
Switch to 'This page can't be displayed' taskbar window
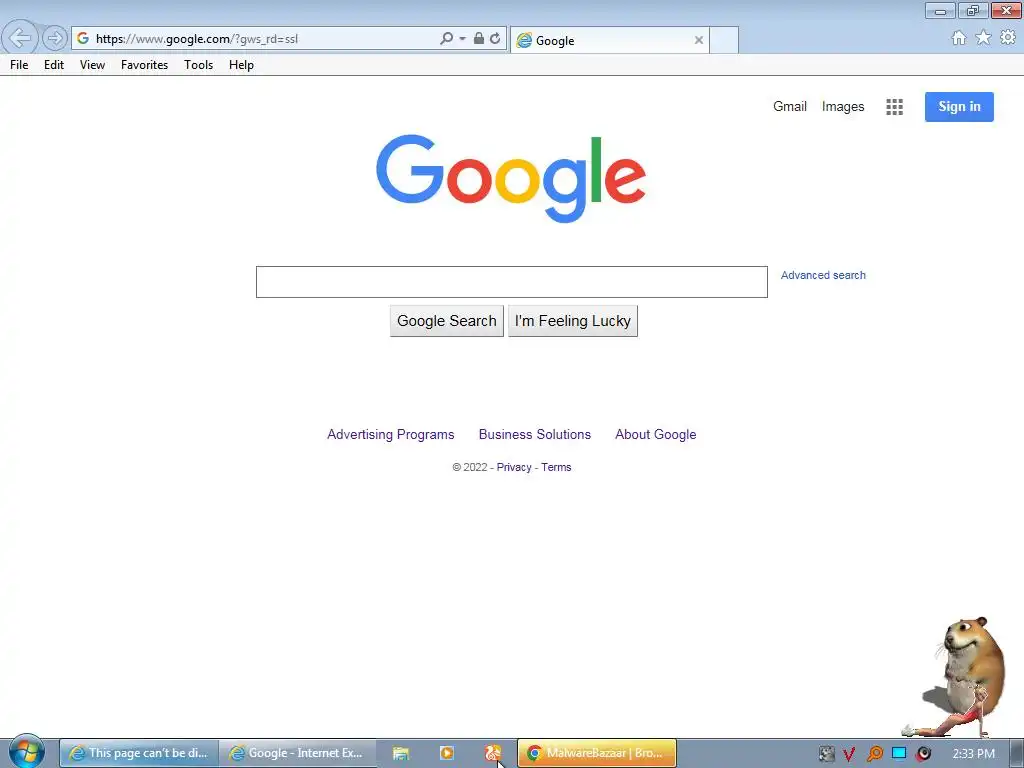click(139, 753)
